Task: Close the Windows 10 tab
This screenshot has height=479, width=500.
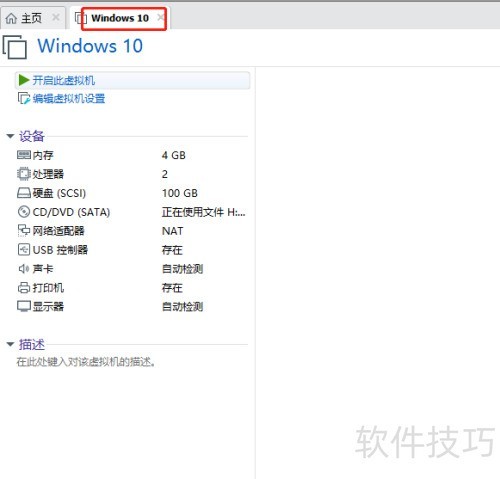Action: [161, 17]
